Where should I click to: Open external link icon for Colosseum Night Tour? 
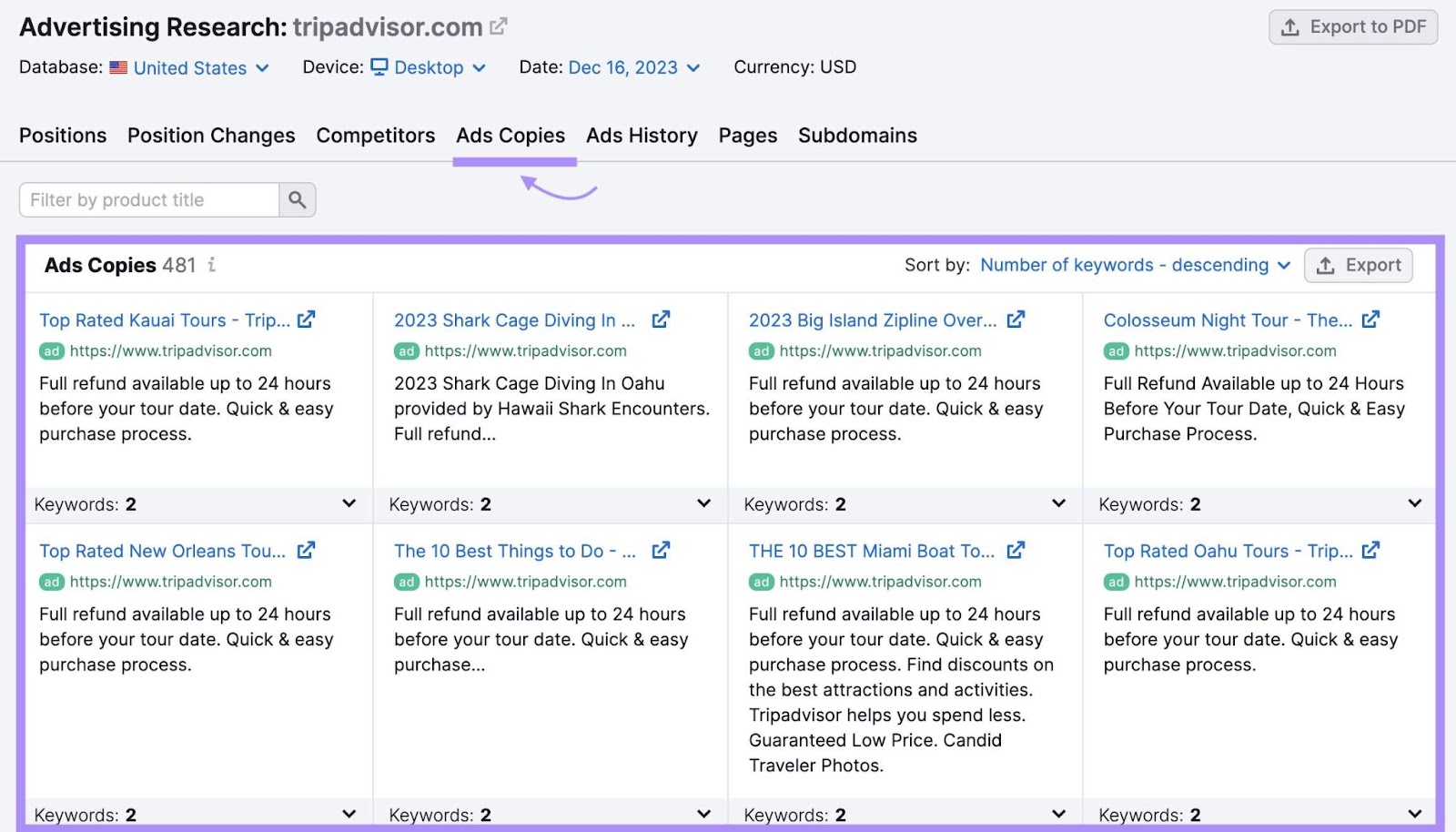[1370, 320]
